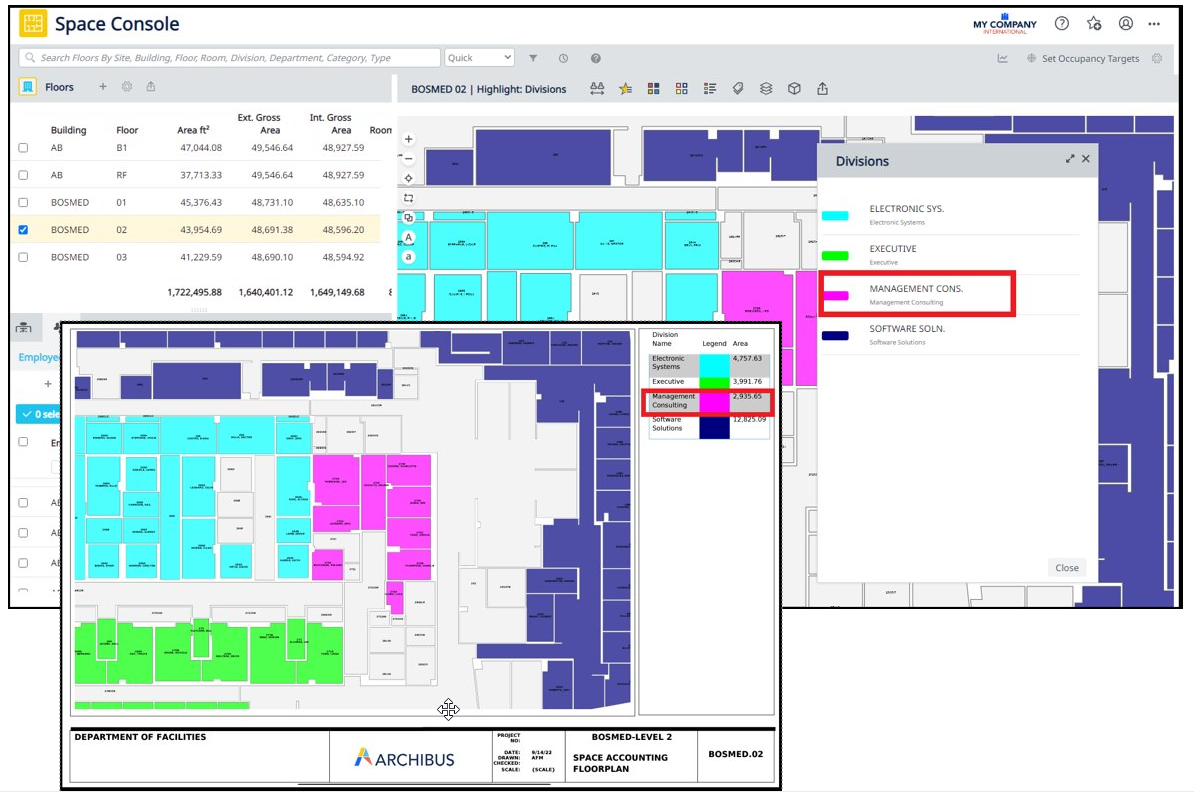Open the three-dot more options menu

[1155, 24]
